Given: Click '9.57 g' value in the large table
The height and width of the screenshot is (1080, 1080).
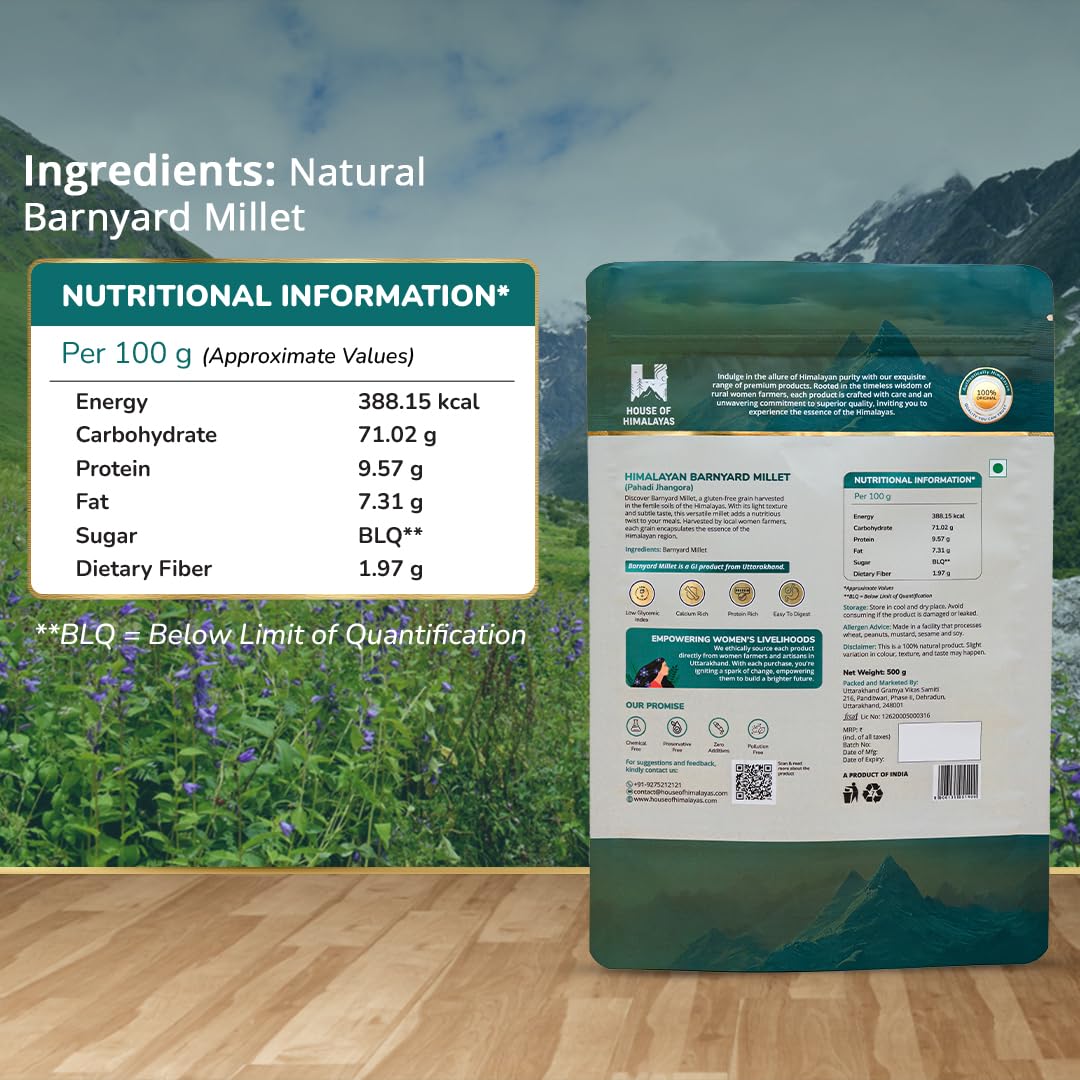Looking at the screenshot, I should [x=390, y=469].
